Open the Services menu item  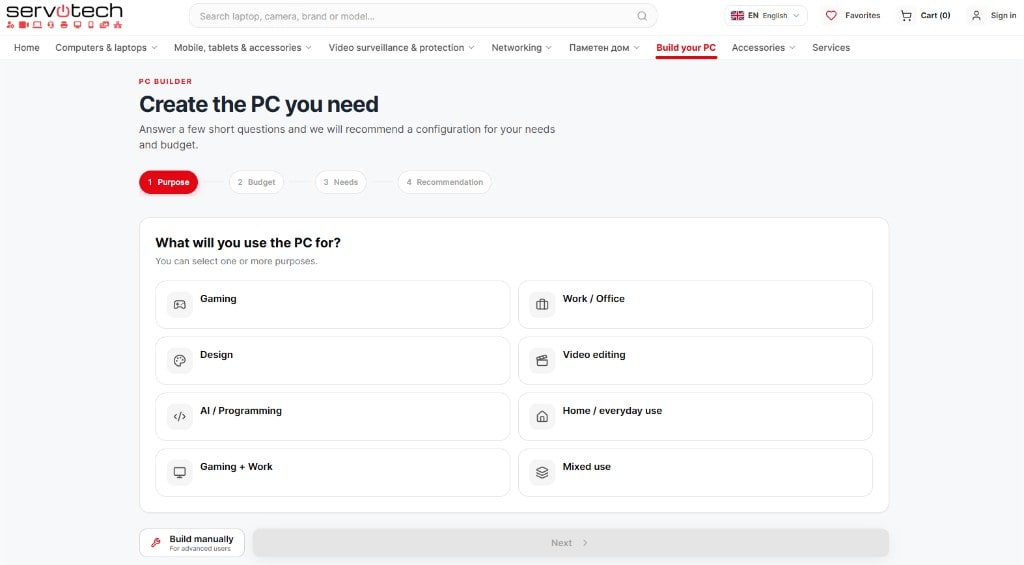pyautogui.click(x=831, y=48)
